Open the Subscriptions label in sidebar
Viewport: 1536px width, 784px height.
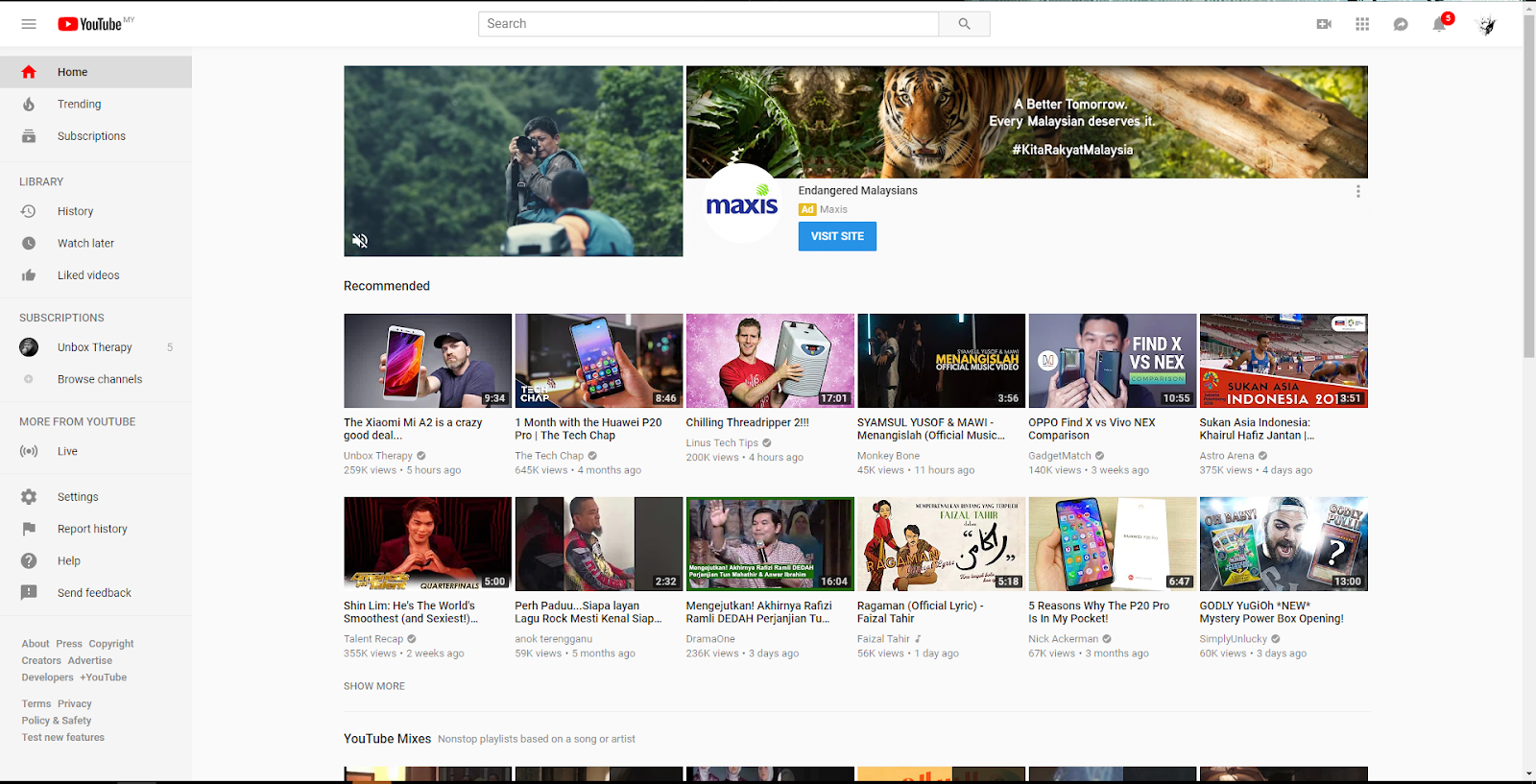click(91, 136)
